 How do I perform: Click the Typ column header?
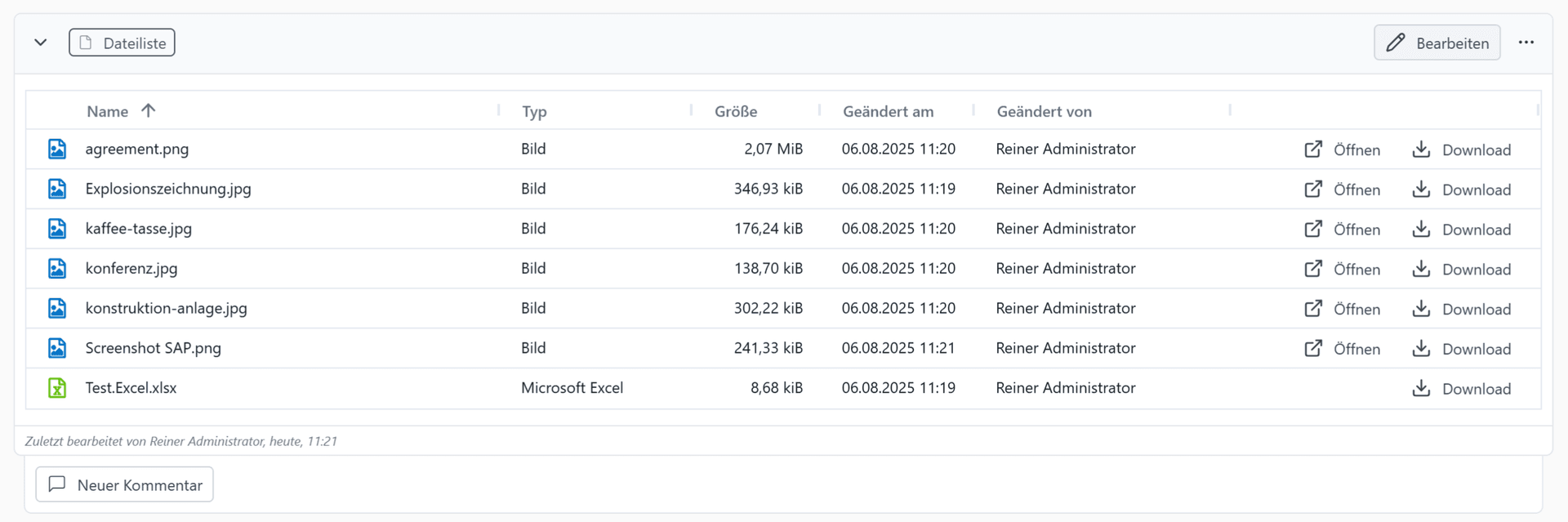pos(534,111)
